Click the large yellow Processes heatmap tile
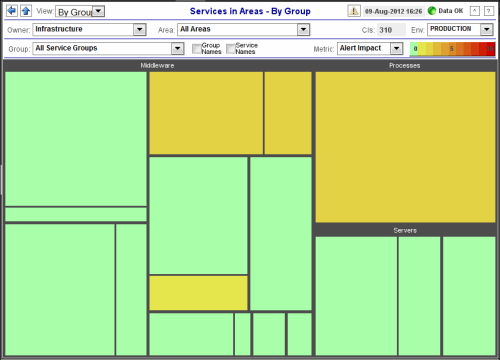This screenshot has width=500, height=360. (405, 147)
